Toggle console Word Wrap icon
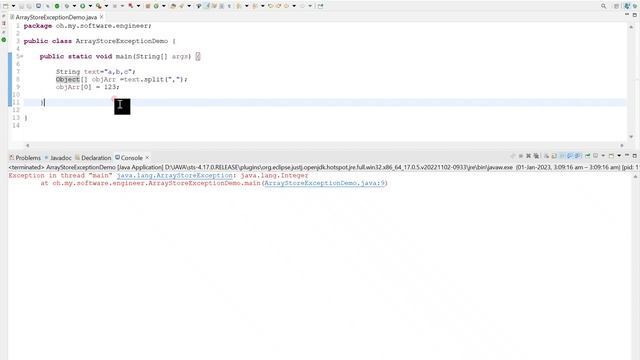This screenshot has width=640, height=360. point(562,156)
